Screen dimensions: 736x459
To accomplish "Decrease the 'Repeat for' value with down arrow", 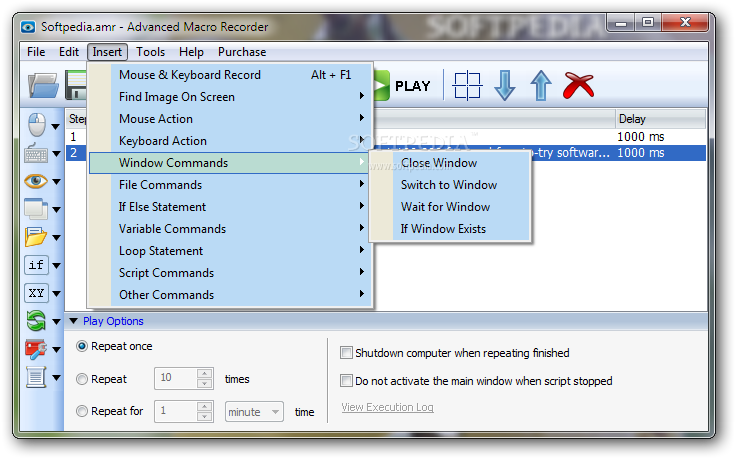I will [x=204, y=416].
